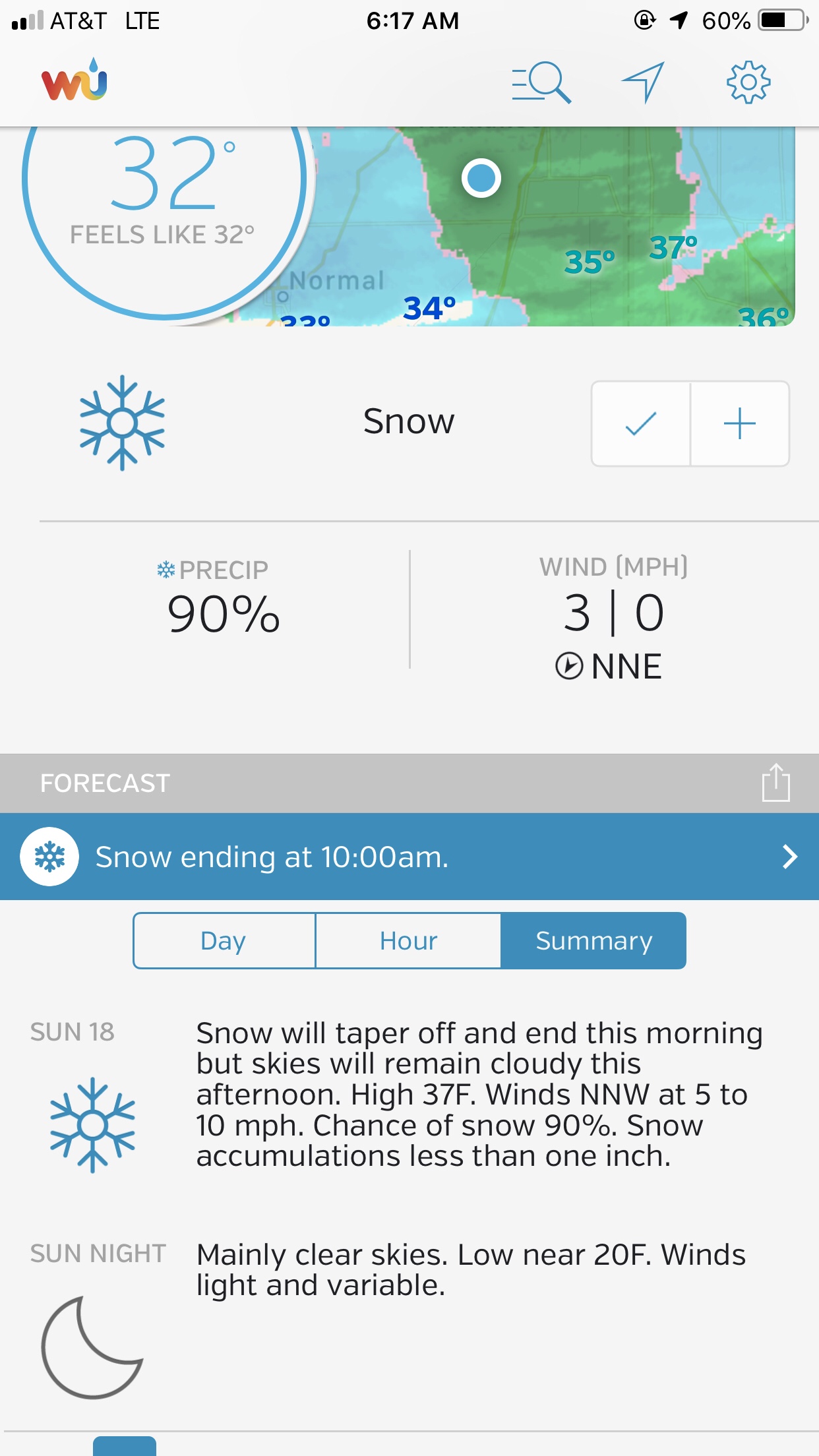
Task: Tap the Weather Underground logo
Action: pyautogui.click(x=75, y=81)
